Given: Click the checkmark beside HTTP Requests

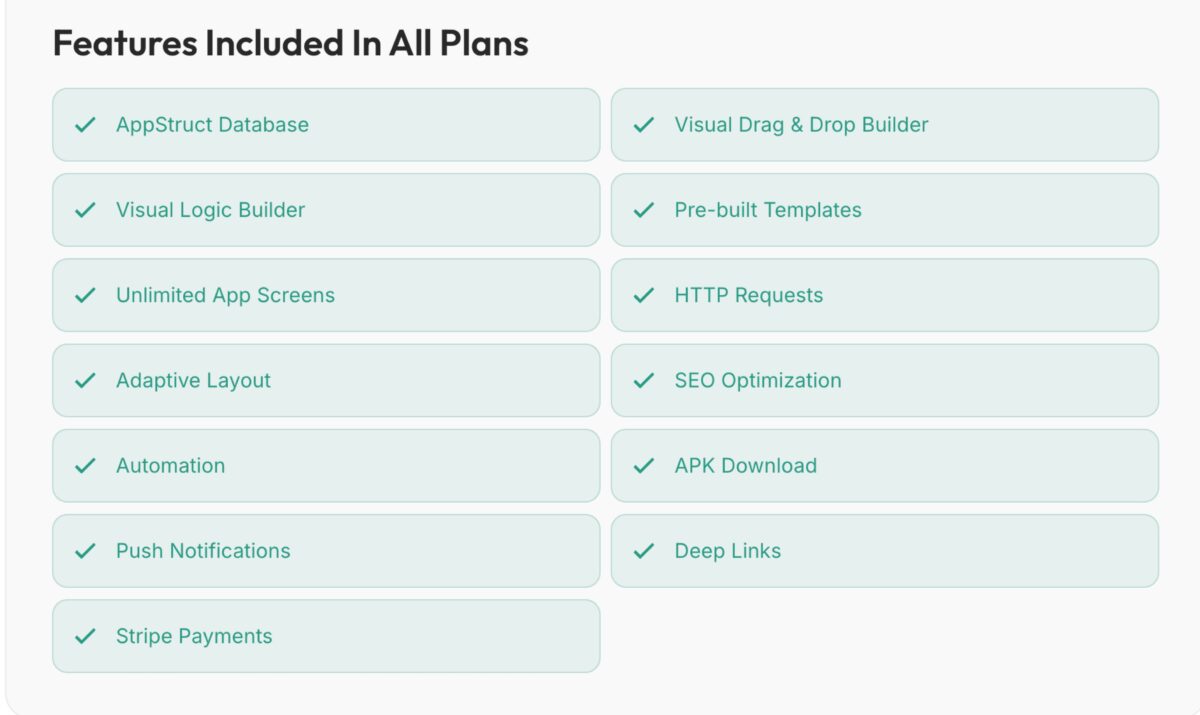Looking at the screenshot, I should [644, 295].
